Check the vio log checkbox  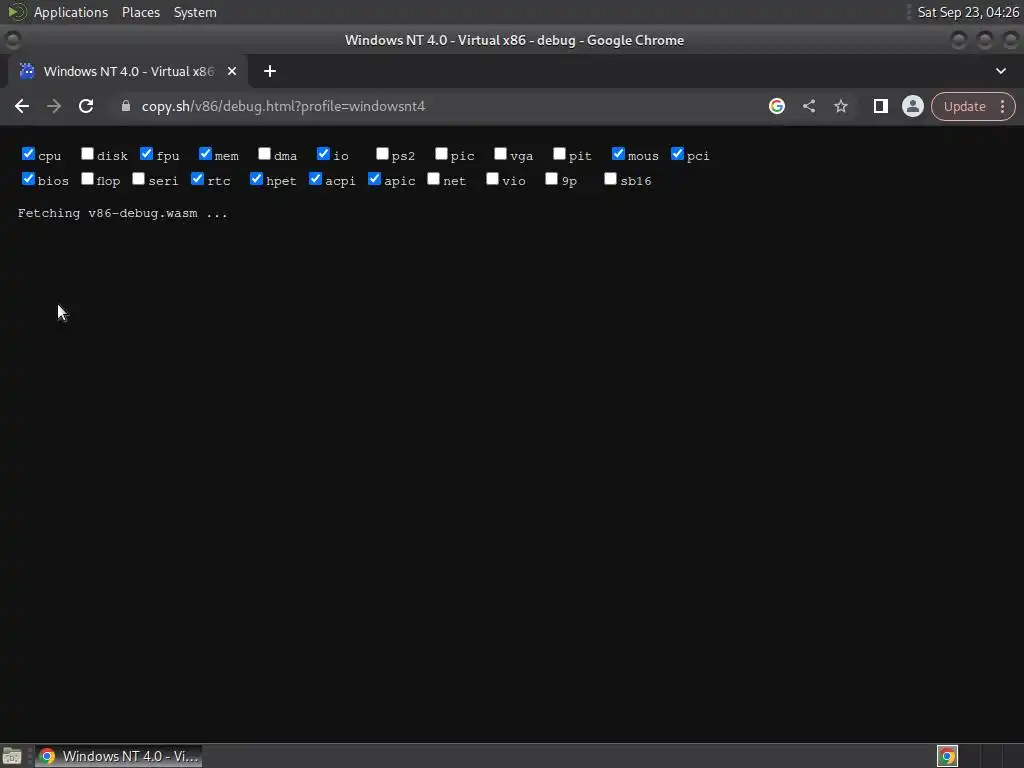click(x=492, y=178)
